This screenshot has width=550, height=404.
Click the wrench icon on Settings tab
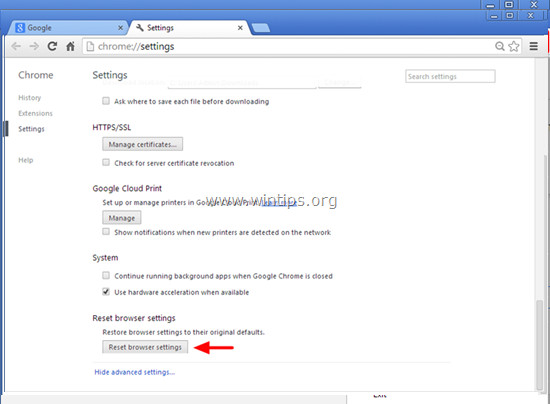(140, 28)
